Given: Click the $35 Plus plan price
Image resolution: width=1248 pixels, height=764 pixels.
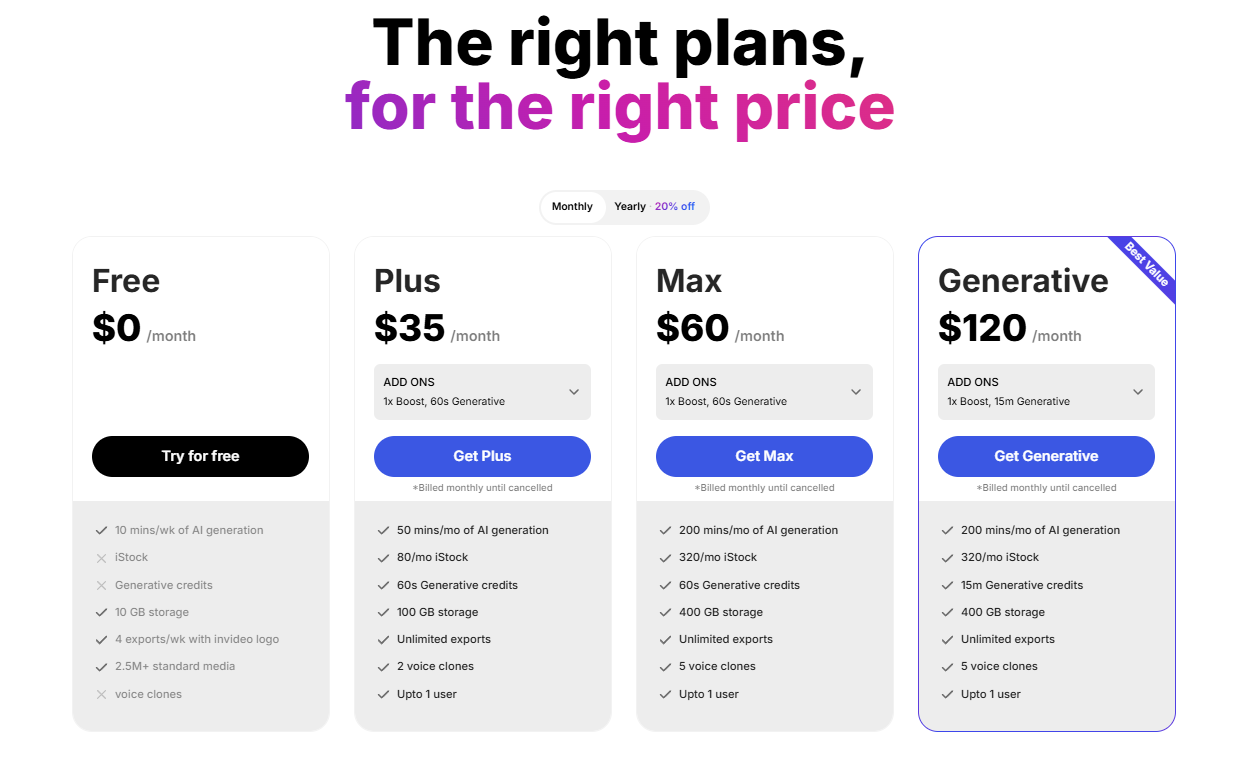Looking at the screenshot, I should (409, 328).
